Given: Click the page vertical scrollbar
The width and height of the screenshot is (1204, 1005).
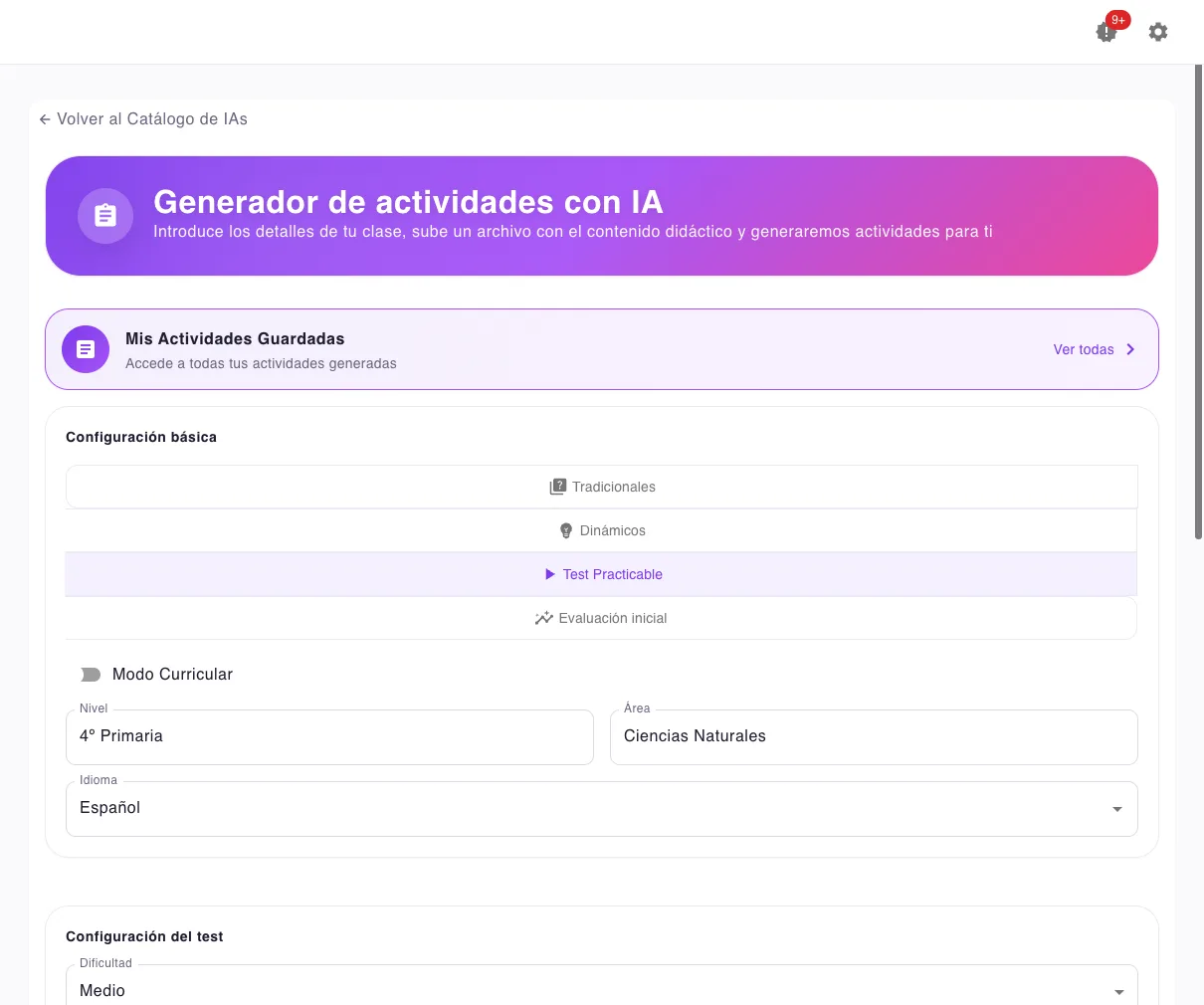Looking at the screenshot, I should point(1199,301).
